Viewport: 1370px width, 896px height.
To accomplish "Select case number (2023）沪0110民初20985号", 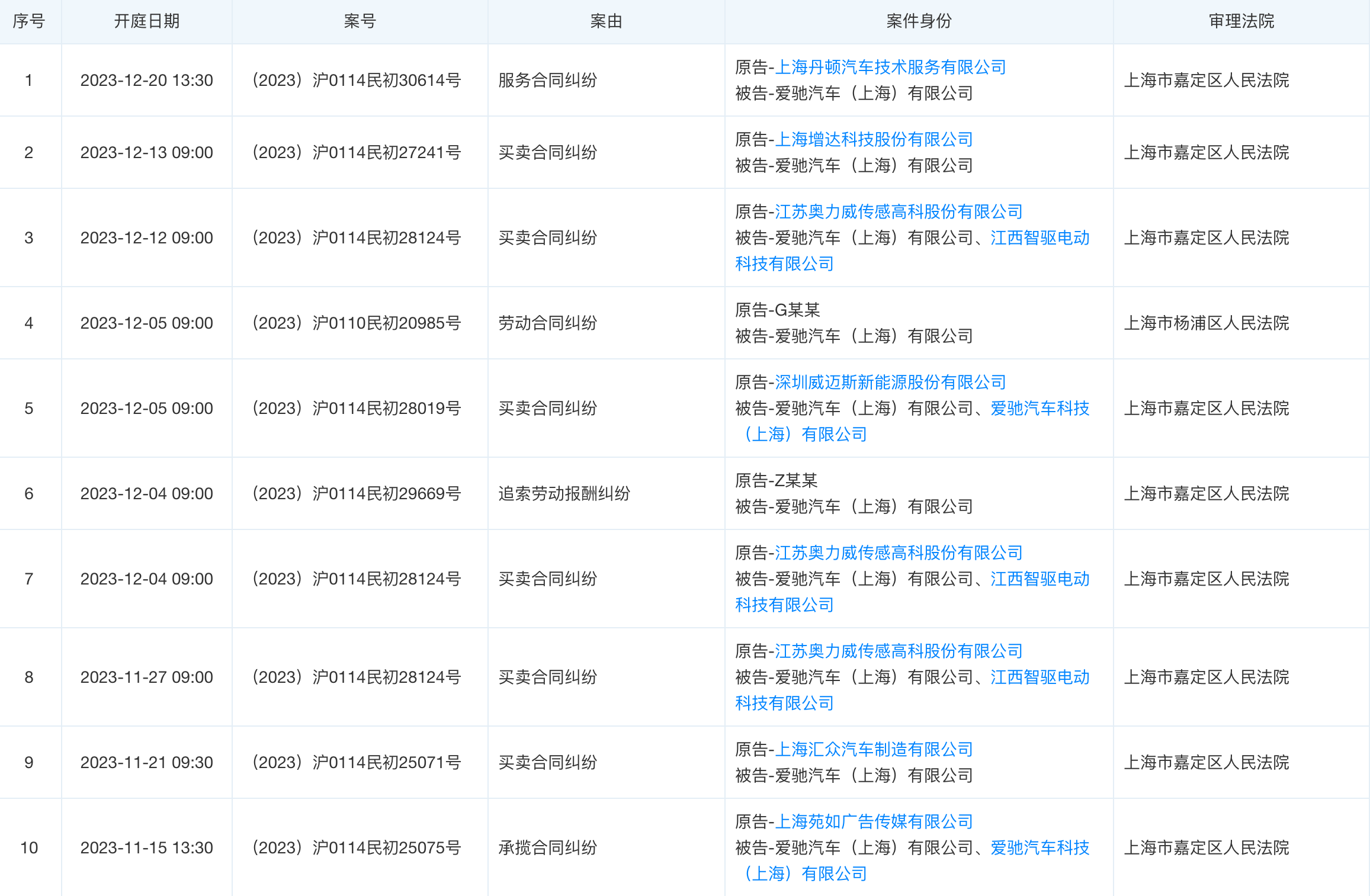I will tap(357, 323).
